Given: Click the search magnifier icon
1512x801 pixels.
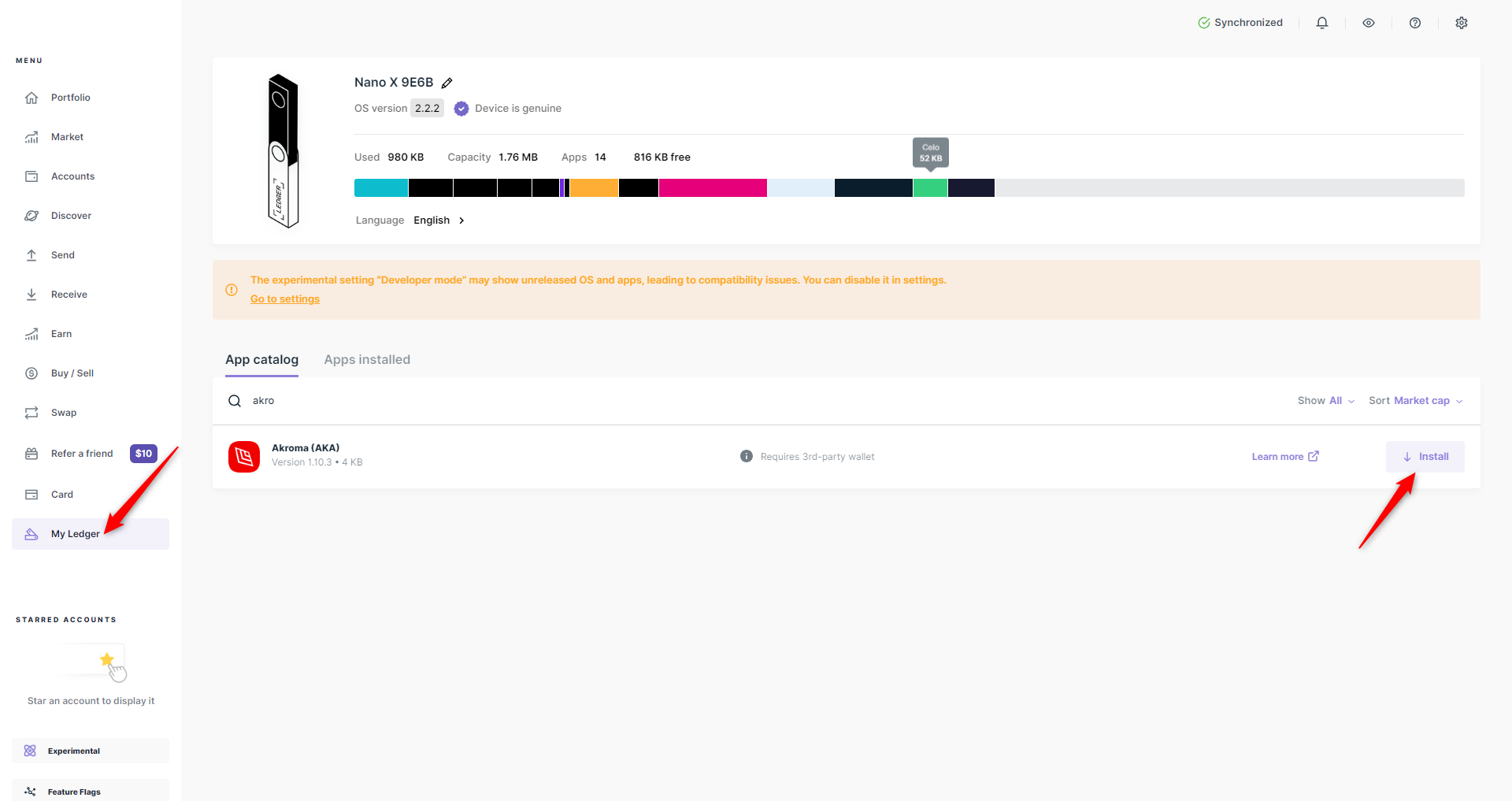Looking at the screenshot, I should 235,401.
